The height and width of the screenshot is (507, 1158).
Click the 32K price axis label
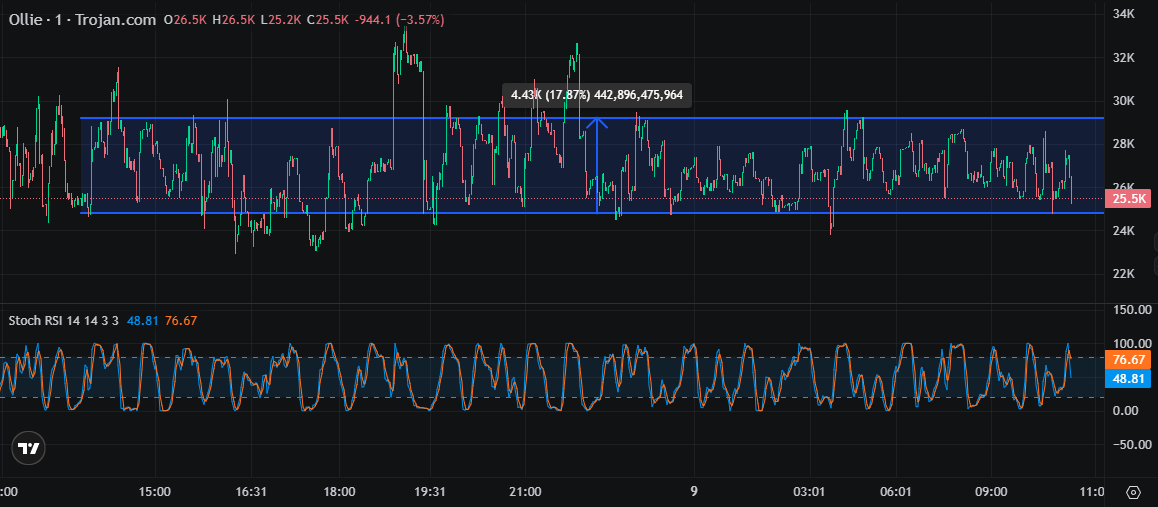pos(1123,58)
